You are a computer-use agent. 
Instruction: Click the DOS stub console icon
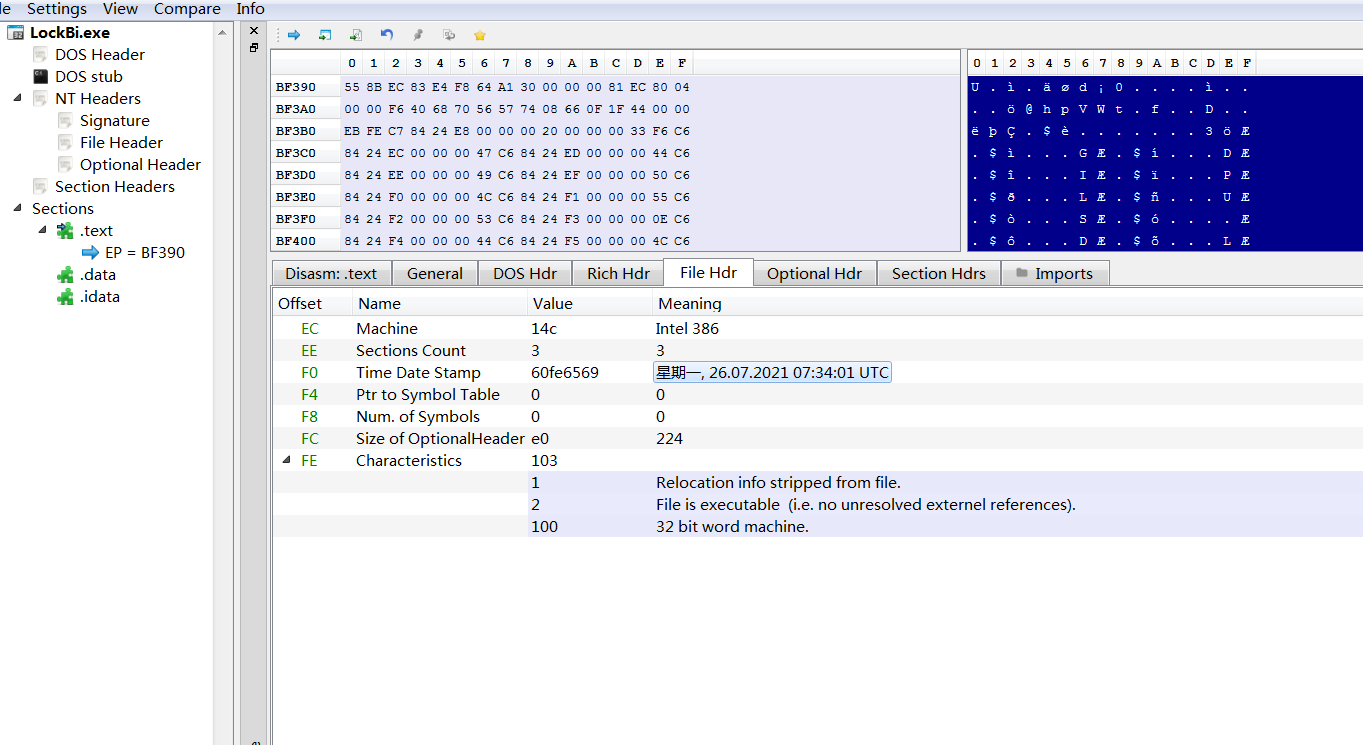coord(40,76)
